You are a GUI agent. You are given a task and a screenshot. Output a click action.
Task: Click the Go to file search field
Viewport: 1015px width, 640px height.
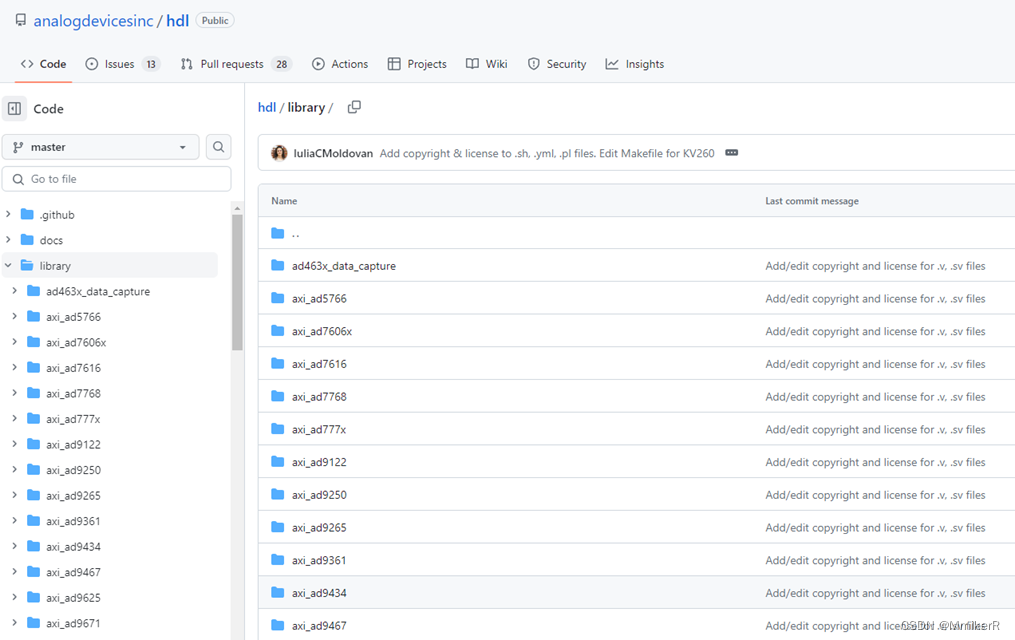[117, 179]
